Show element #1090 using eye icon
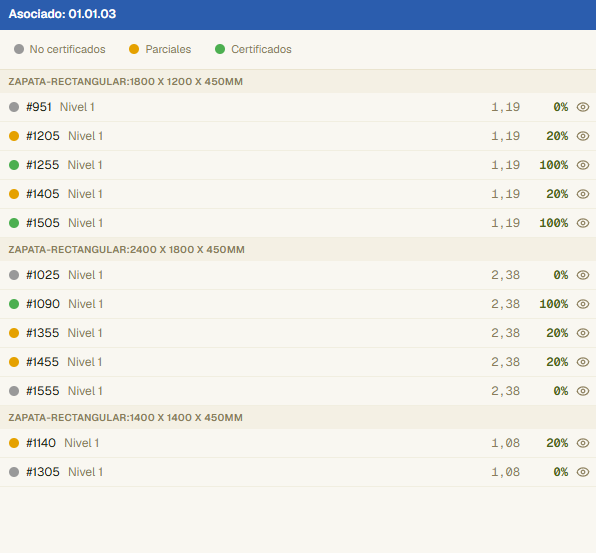The image size is (596, 553). (x=583, y=304)
